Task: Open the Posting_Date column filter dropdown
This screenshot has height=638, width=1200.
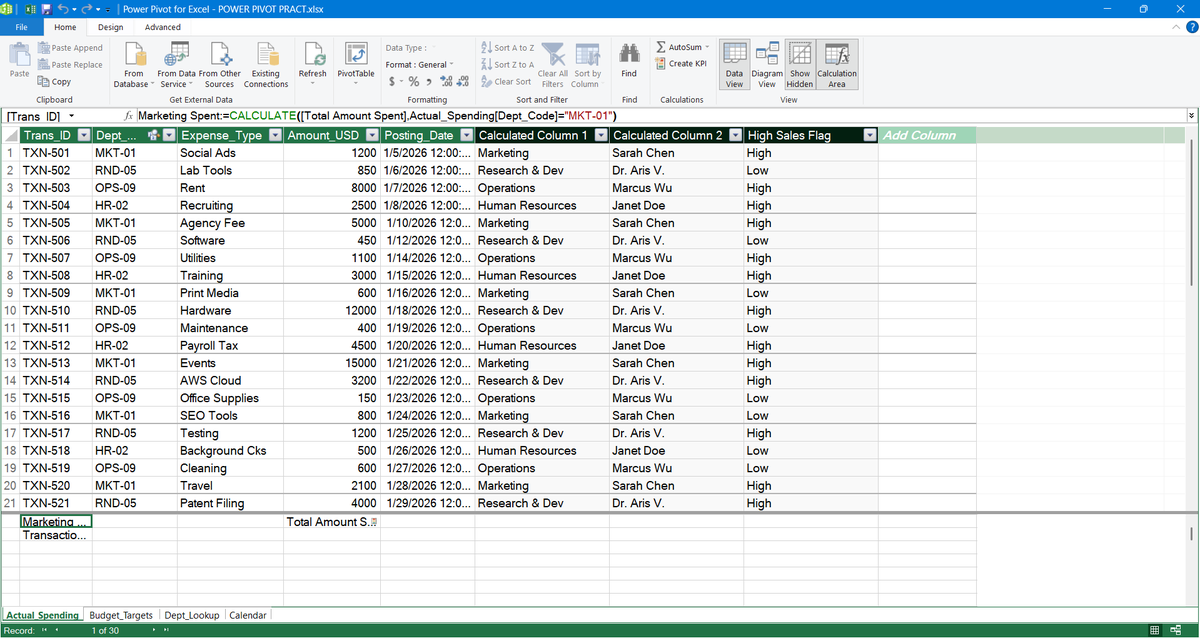Action: [x=465, y=135]
